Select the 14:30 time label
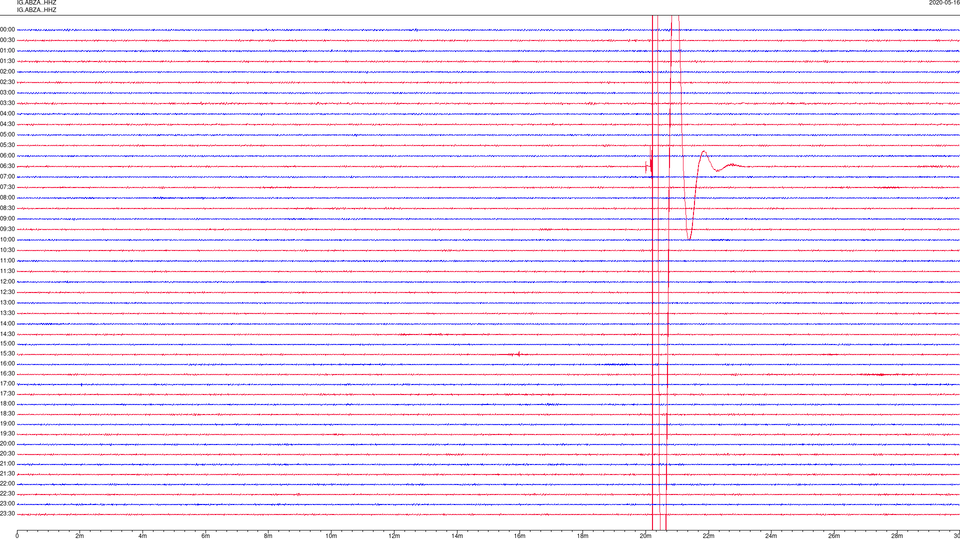 (7, 334)
